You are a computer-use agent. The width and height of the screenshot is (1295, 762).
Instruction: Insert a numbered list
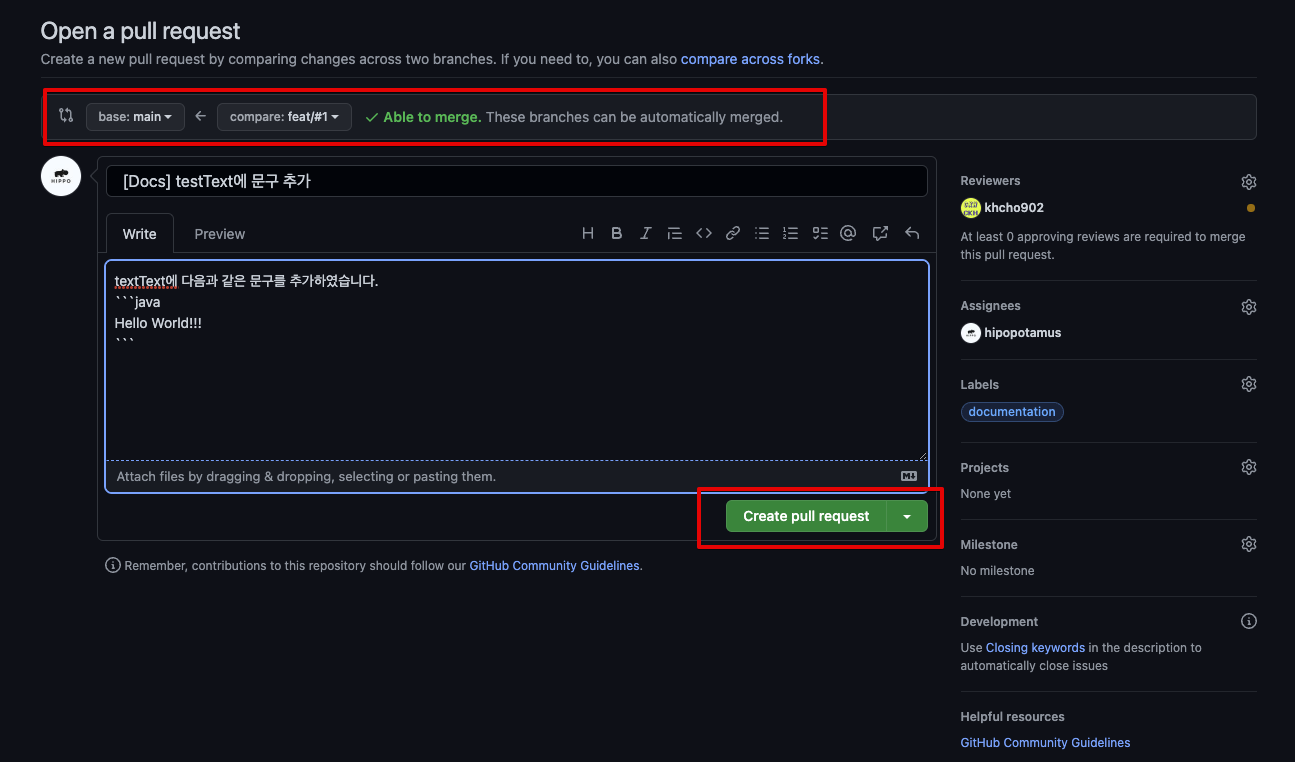click(x=791, y=233)
